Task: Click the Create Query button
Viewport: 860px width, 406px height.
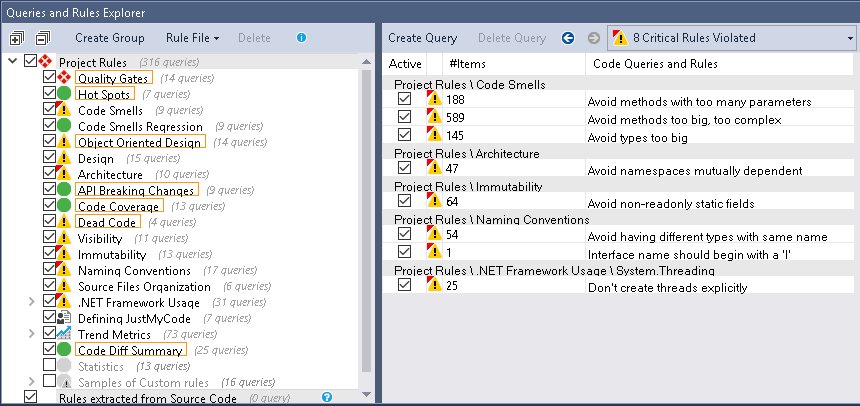Action: point(422,38)
